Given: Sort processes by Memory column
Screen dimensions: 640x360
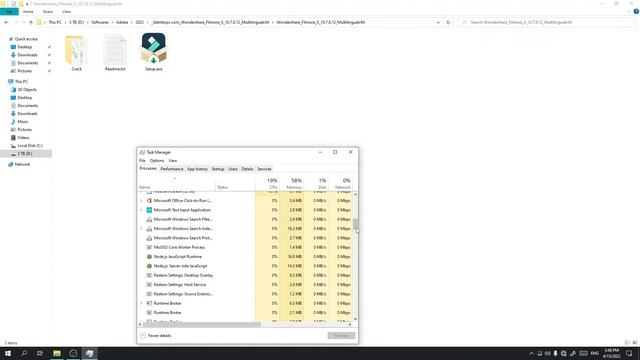Looking at the screenshot, I should (x=291, y=183).
